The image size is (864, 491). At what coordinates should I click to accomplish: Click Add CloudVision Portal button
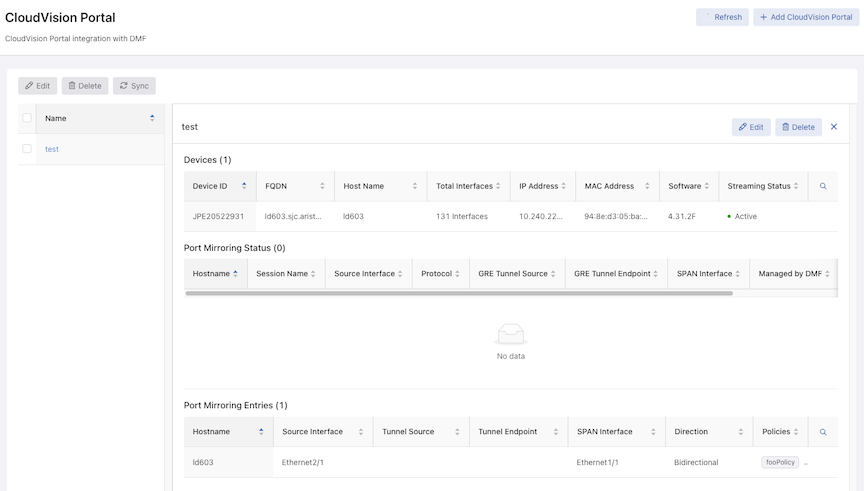click(x=806, y=17)
